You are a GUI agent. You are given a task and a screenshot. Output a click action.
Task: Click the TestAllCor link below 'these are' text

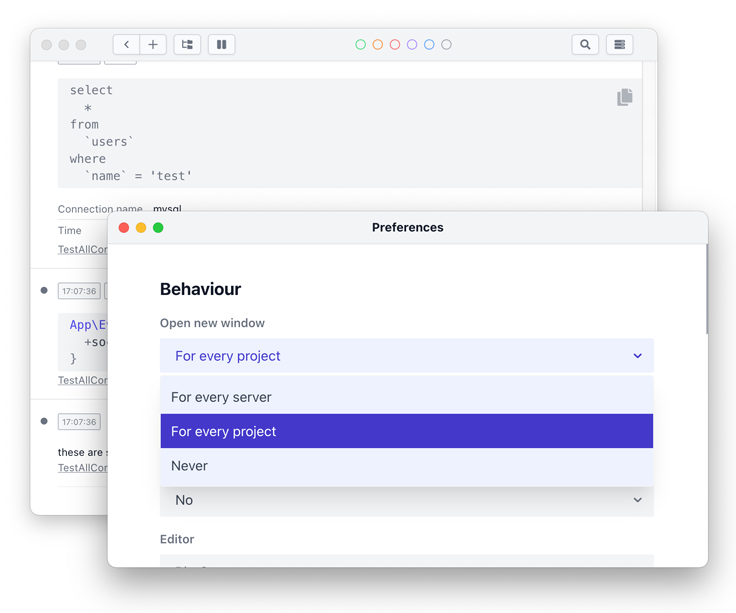point(83,468)
